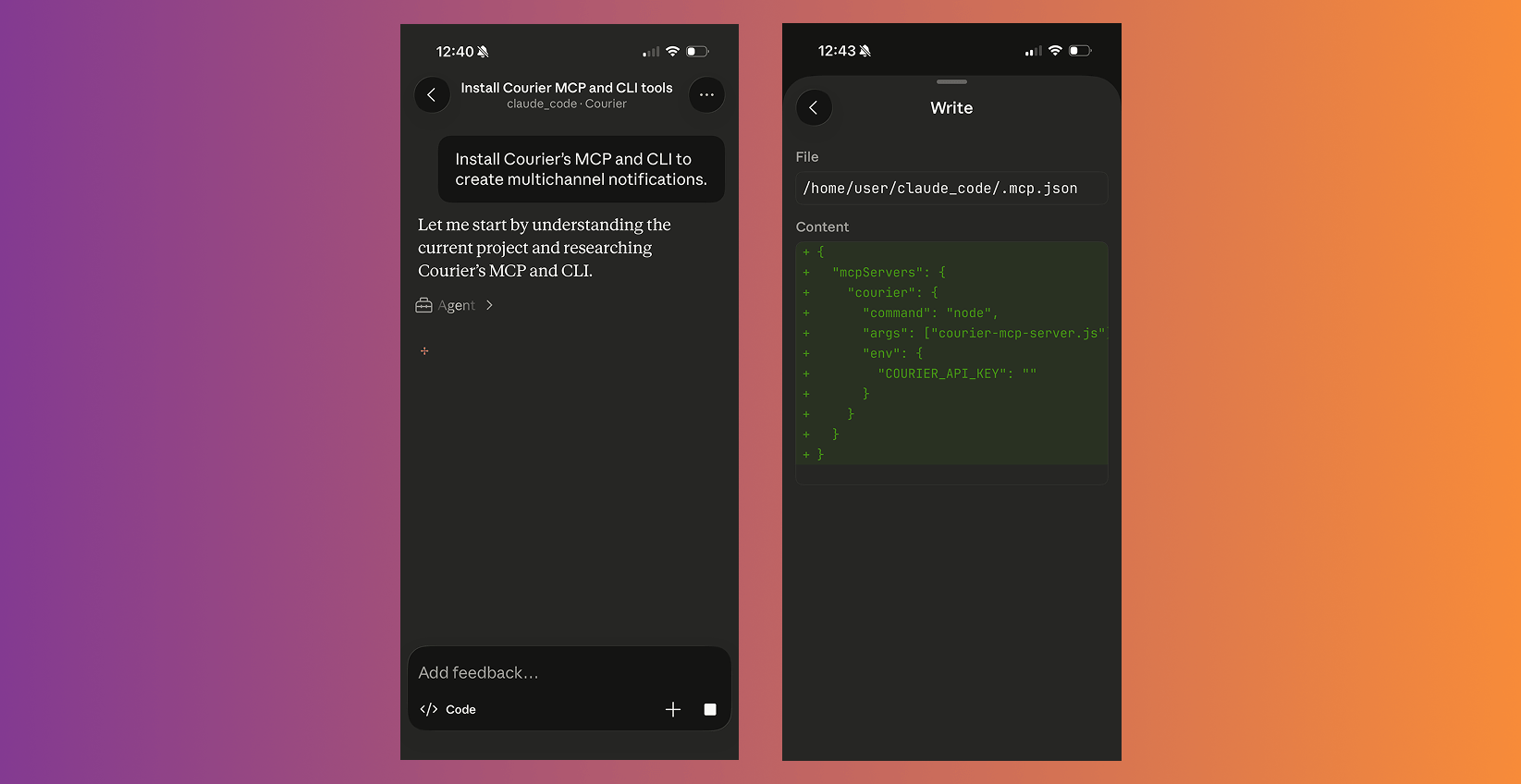Go back from the Write screen
The height and width of the screenshot is (784, 1521).
[x=814, y=108]
